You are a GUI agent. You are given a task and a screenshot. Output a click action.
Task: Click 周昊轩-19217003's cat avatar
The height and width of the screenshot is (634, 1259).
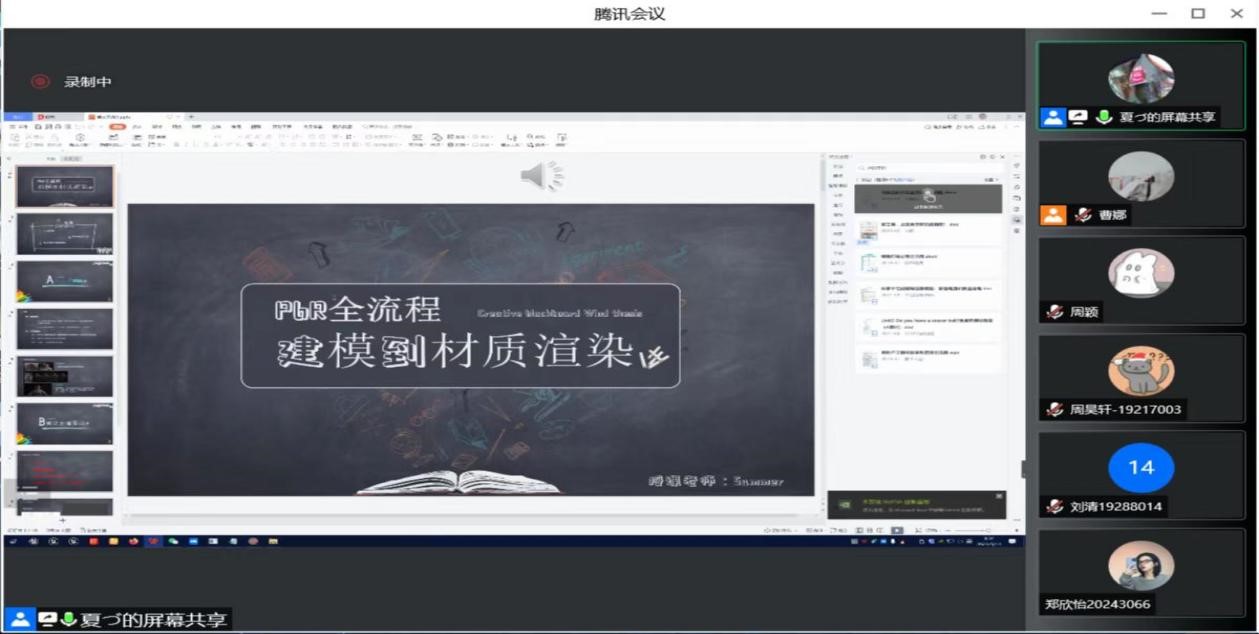point(1141,372)
